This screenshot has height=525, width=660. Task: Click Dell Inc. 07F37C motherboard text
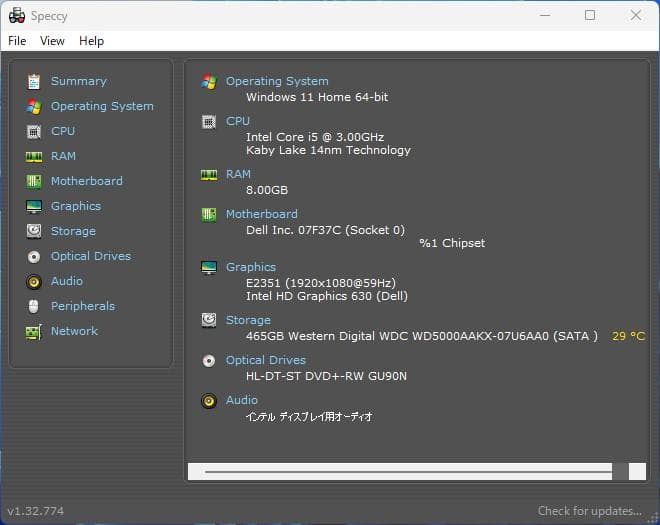pyautogui.click(x=325, y=230)
